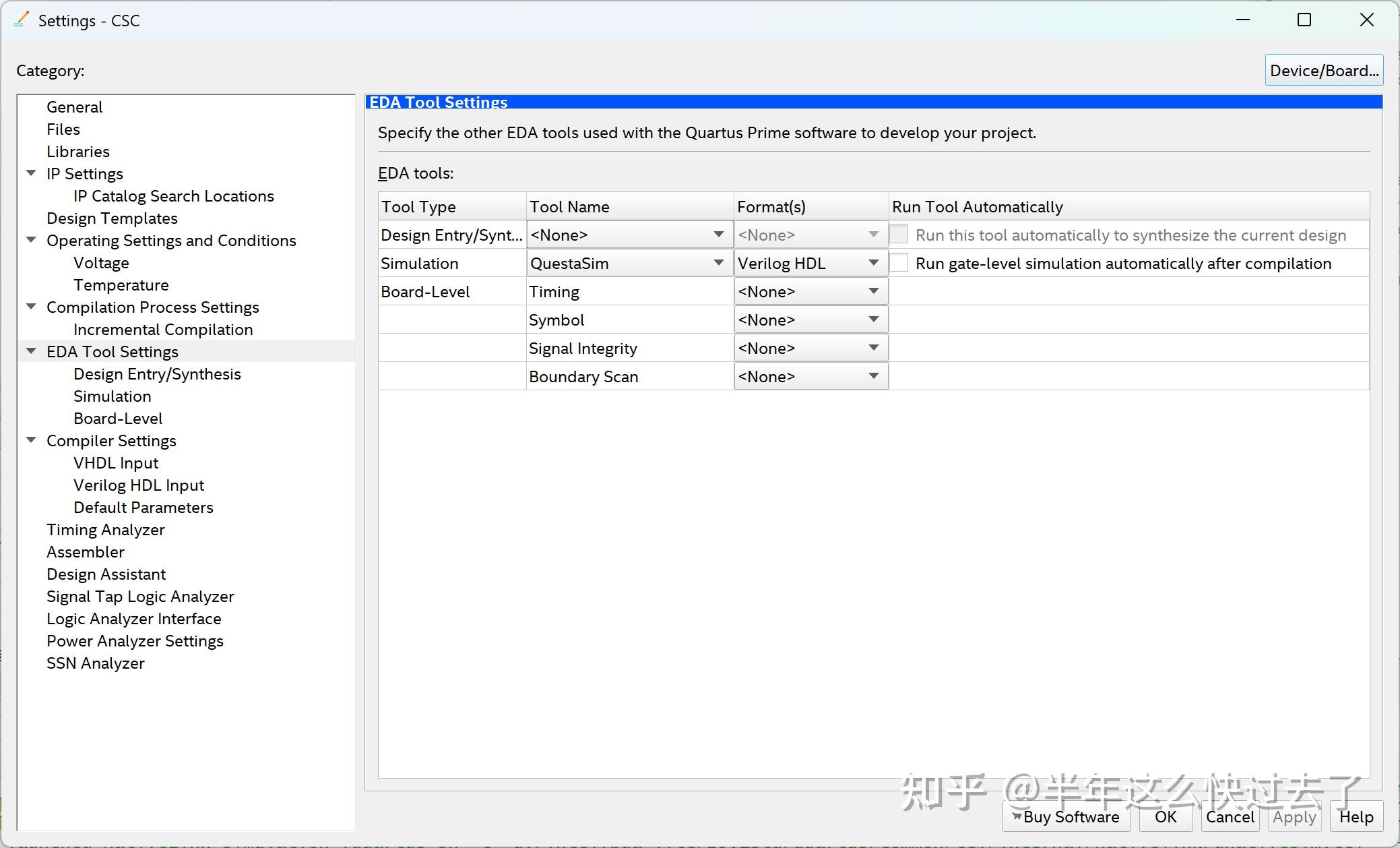
Task: Select Design Entry/Synthesis in category tree
Action: (x=157, y=373)
